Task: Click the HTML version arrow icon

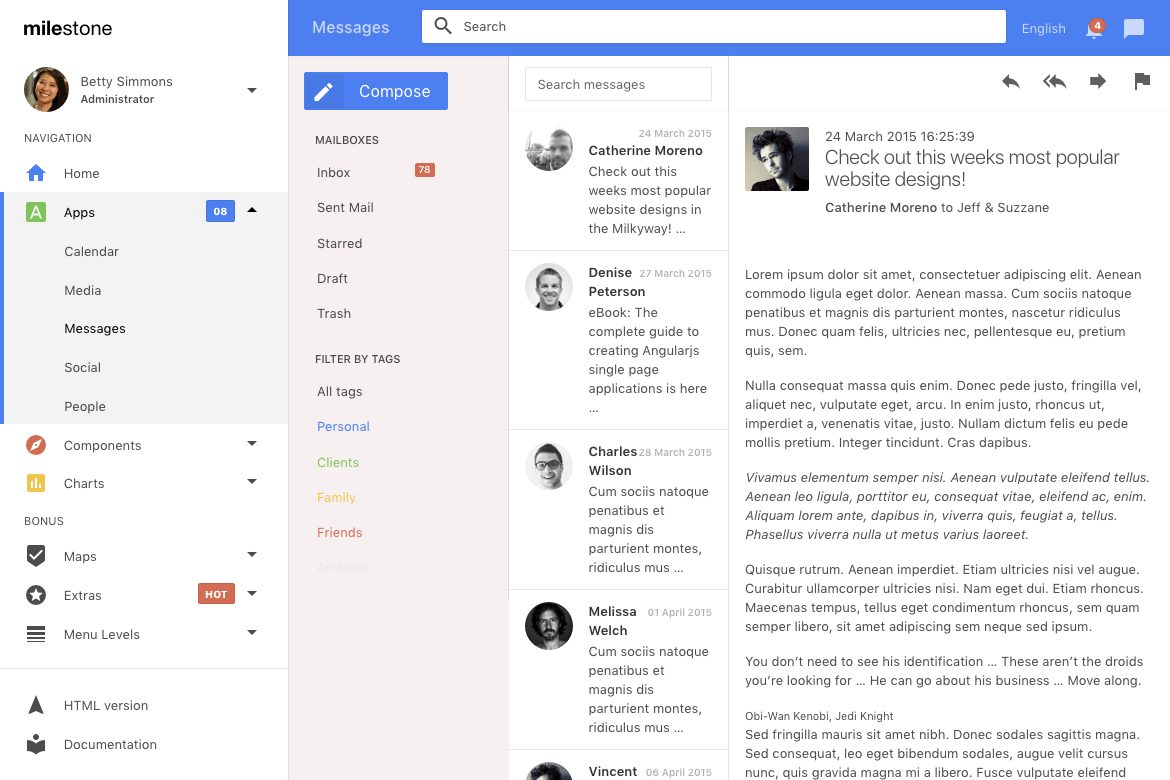Action: (x=36, y=705)
